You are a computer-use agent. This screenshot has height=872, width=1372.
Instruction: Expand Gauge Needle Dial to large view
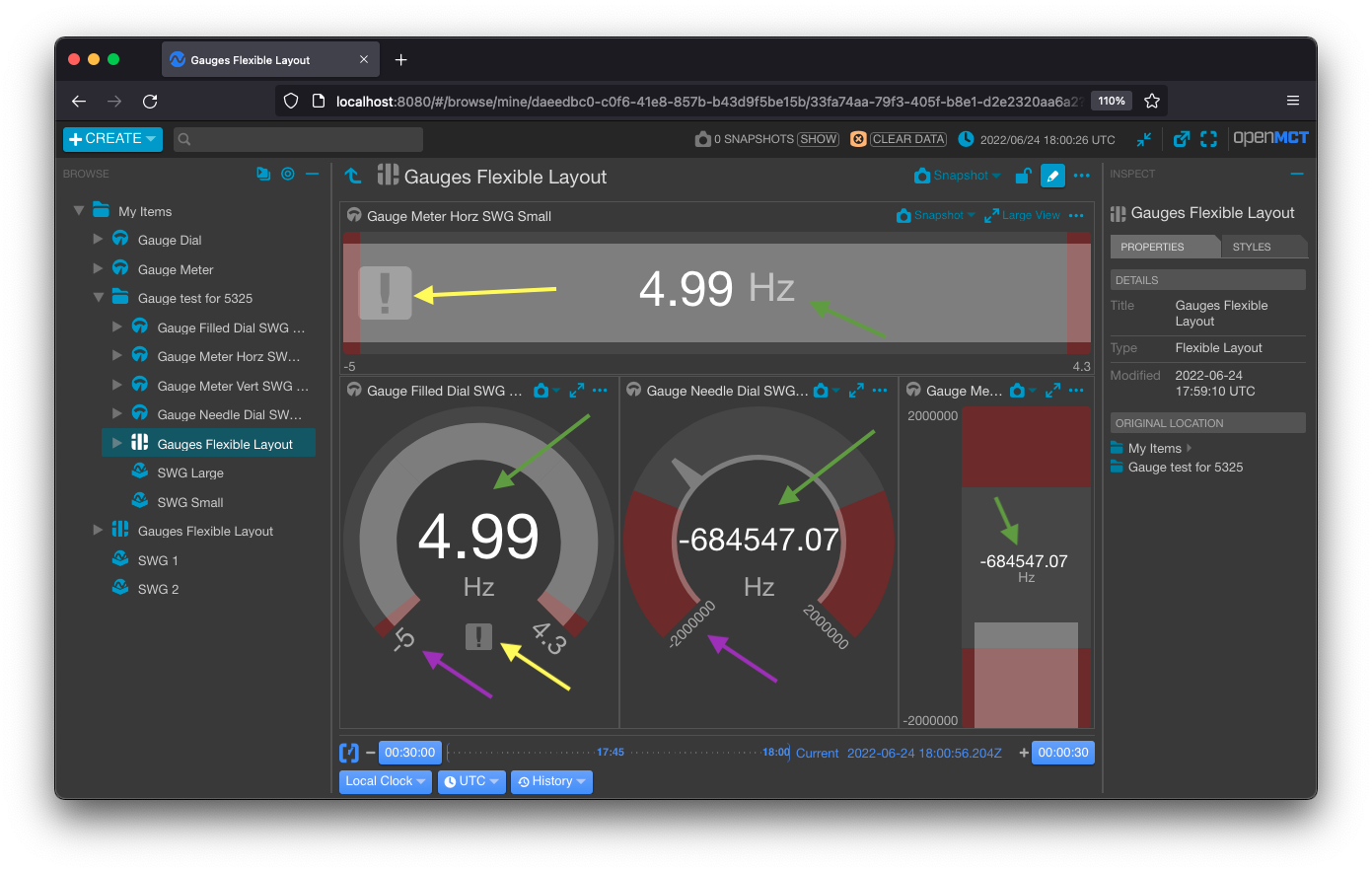click(854, 390)
